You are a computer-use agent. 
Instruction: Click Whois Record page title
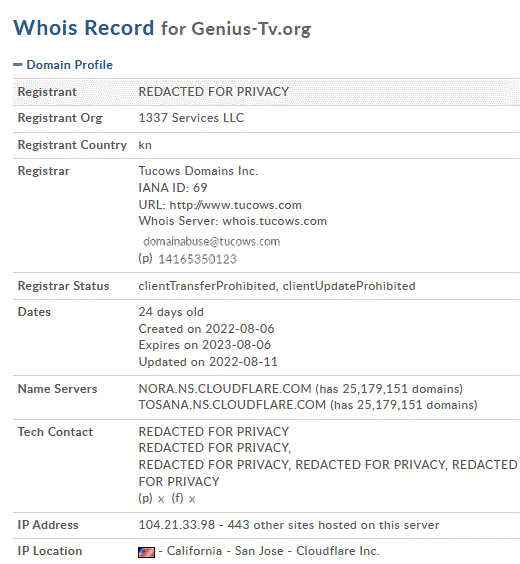[84, 28]
